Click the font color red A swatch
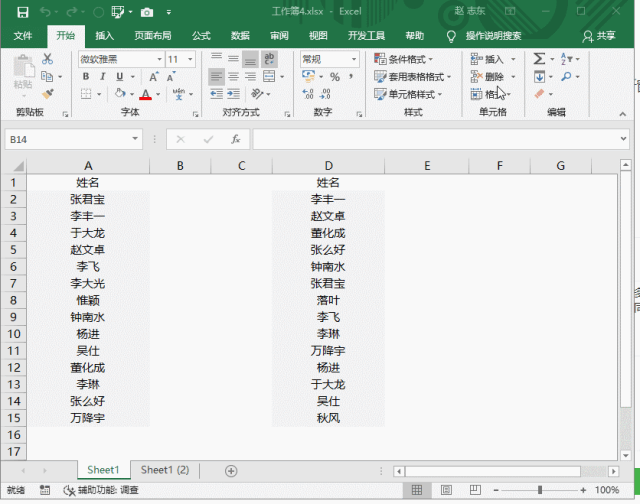 146,95
